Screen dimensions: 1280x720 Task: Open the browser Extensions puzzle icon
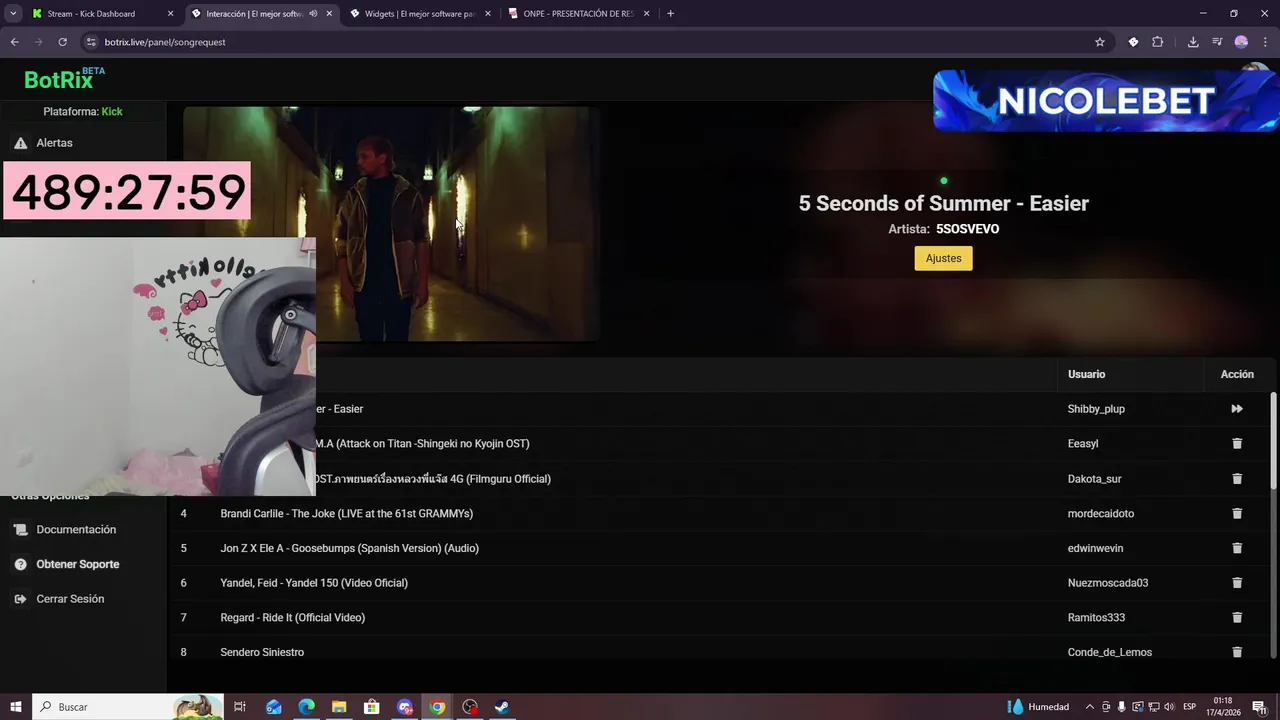(x=1158, y=42)
